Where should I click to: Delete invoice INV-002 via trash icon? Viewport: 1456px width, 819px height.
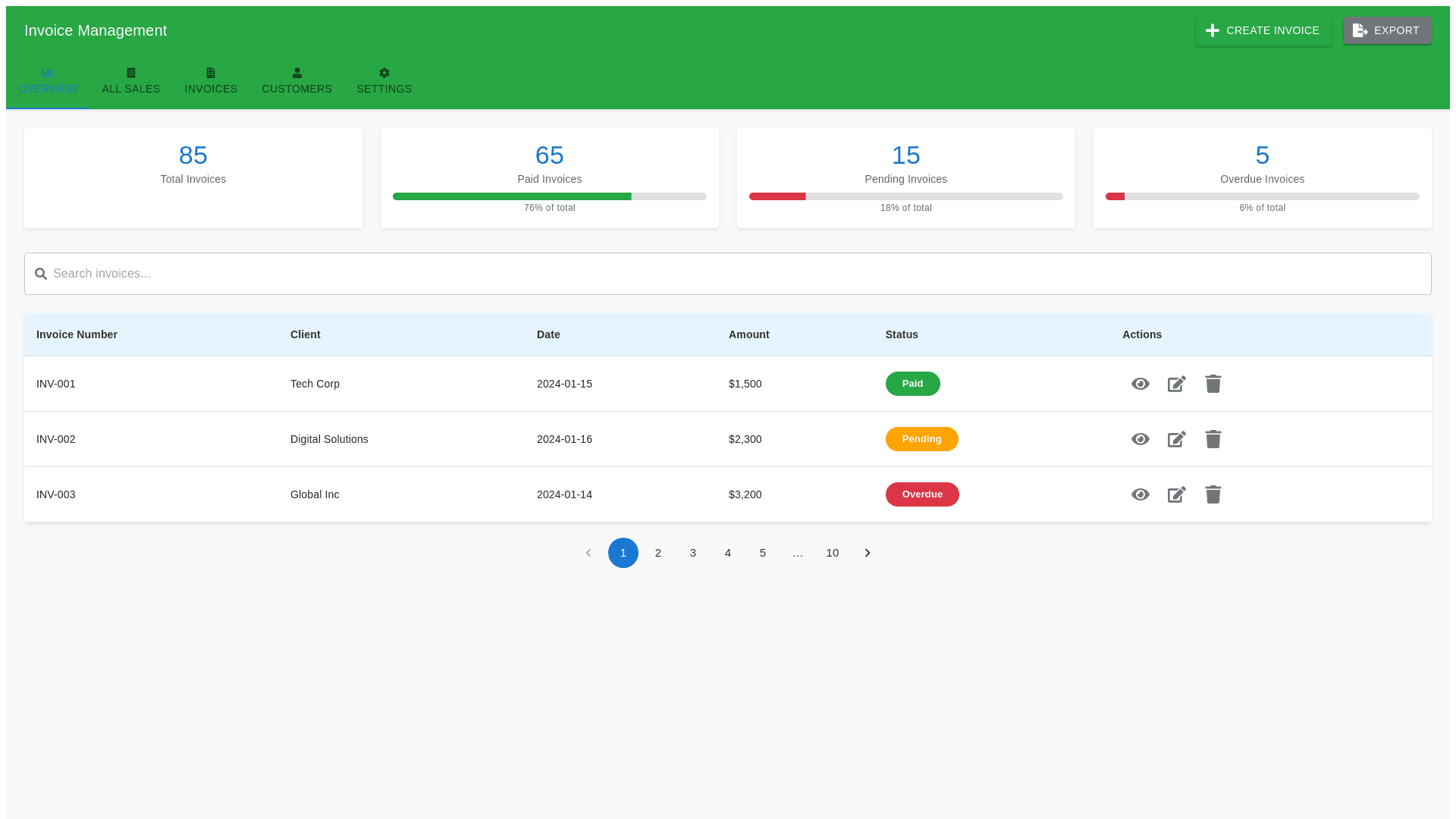click(x=1213, y=439)
